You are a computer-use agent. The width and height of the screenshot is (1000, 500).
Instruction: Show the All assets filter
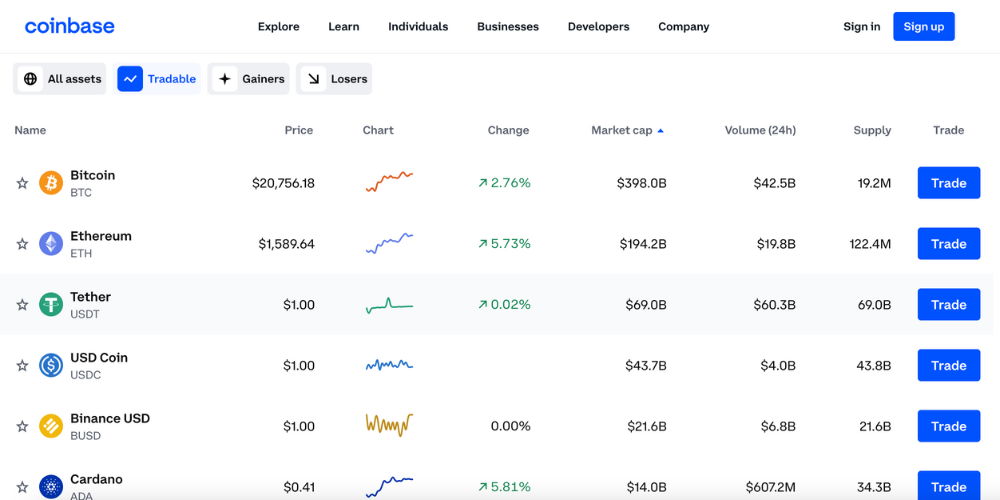60,79
